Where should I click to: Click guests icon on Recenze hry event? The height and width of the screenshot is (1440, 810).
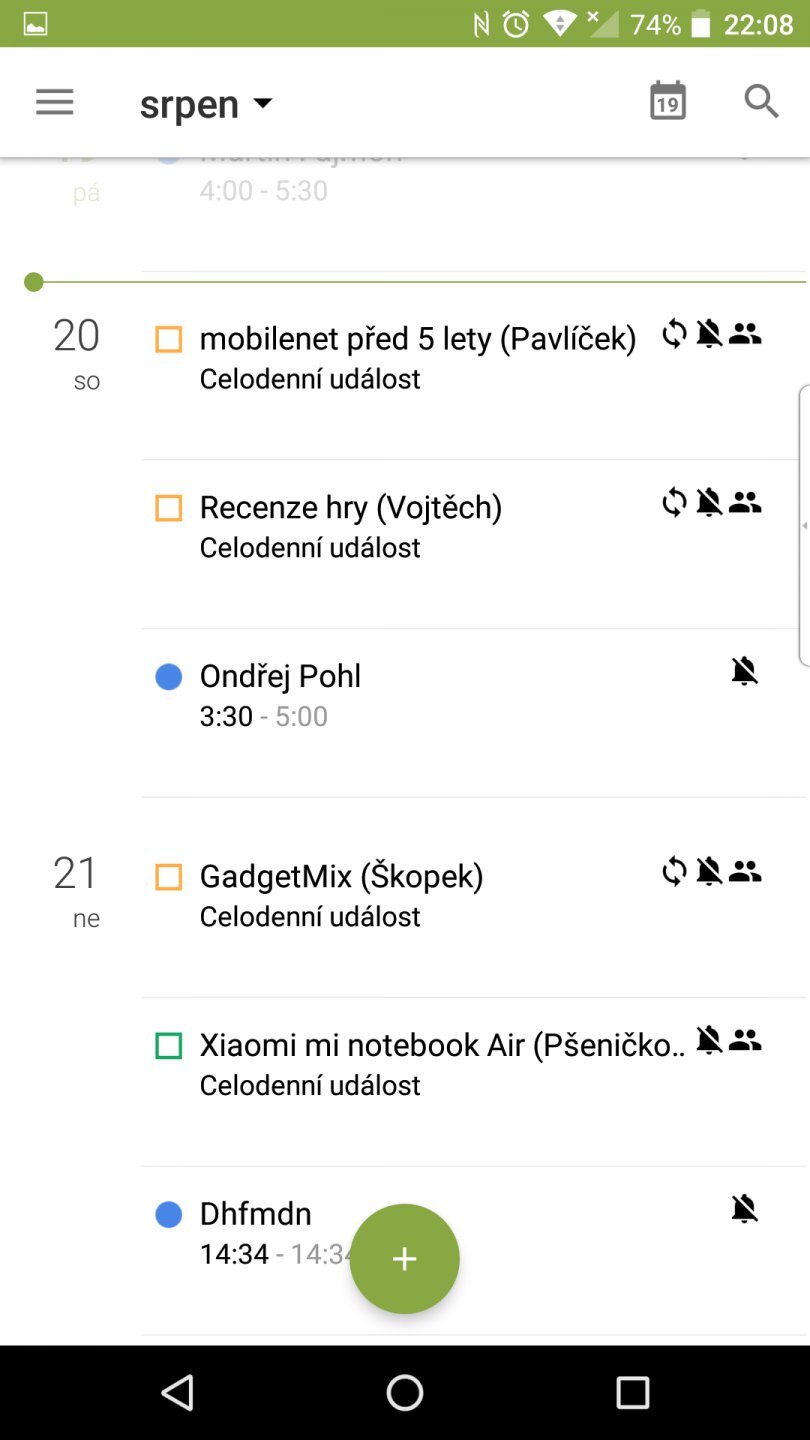point(745,503)
